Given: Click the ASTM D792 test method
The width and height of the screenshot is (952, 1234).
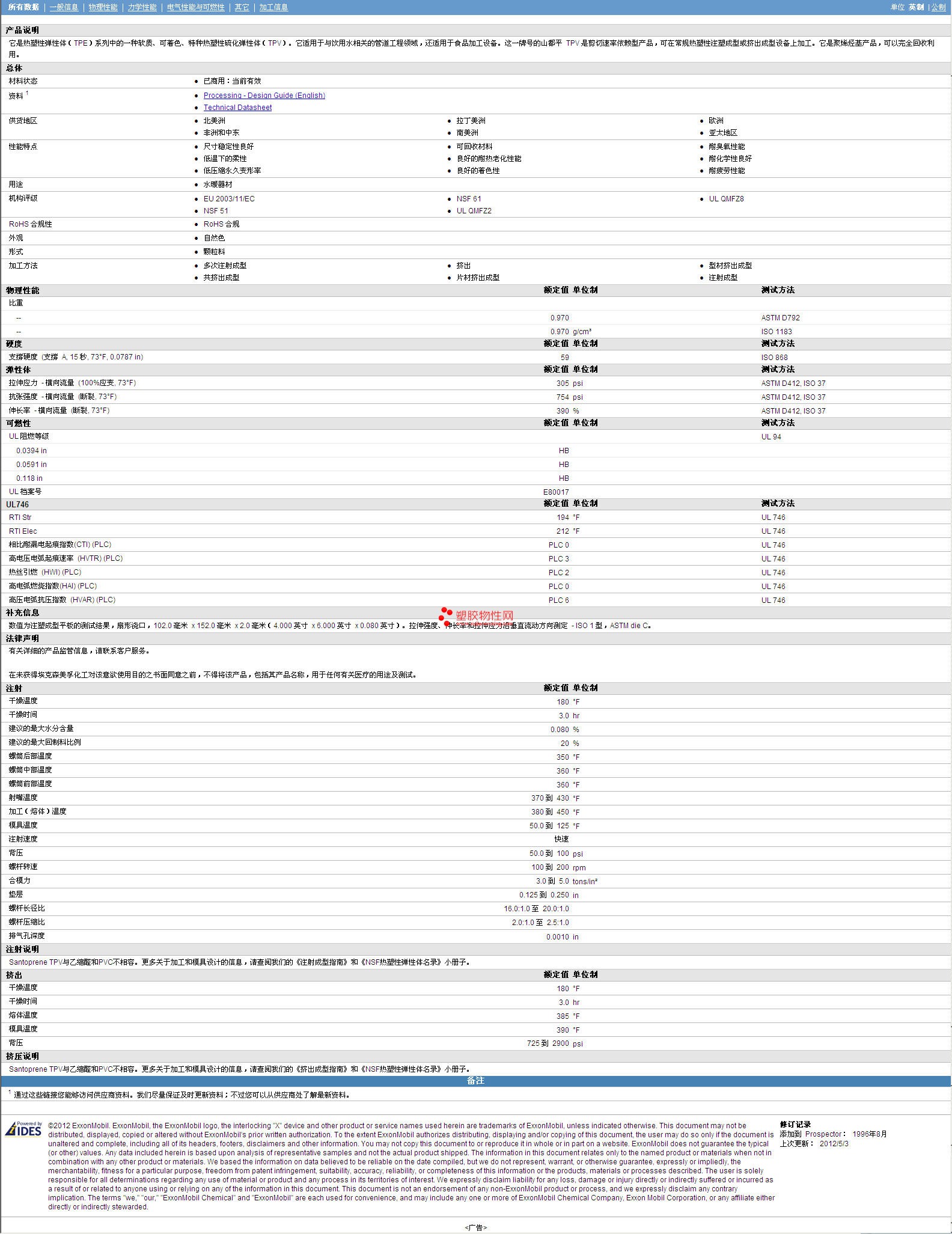Looking at the screenshot, I should (780, 318).
